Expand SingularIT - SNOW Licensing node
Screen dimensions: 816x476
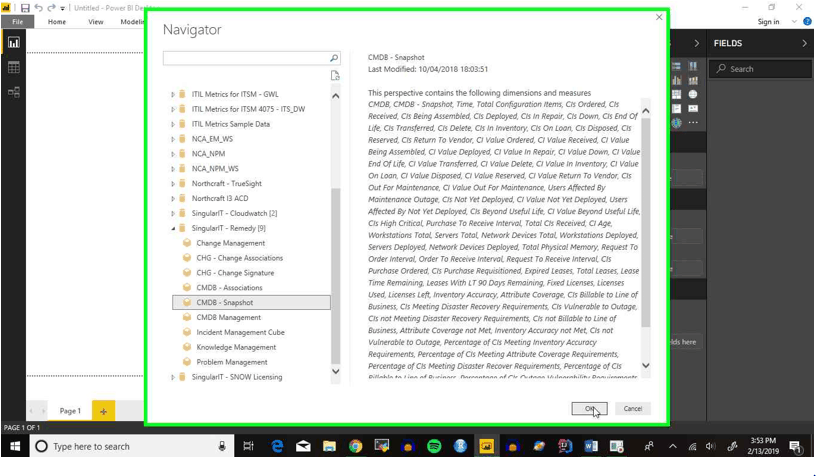click(x=173, y=377)
